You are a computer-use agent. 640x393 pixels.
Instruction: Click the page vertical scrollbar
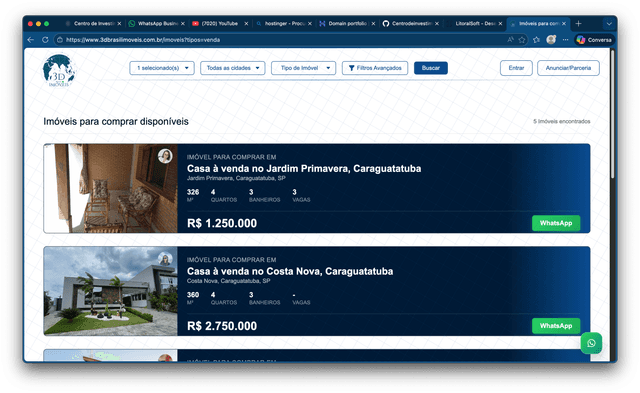point(612,114)
